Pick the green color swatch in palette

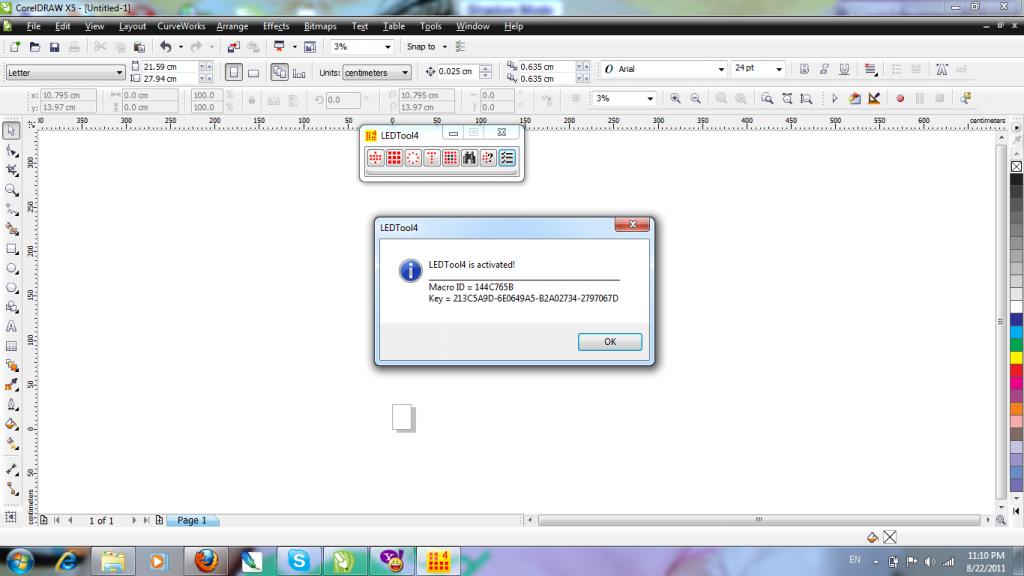(1017, 345)
